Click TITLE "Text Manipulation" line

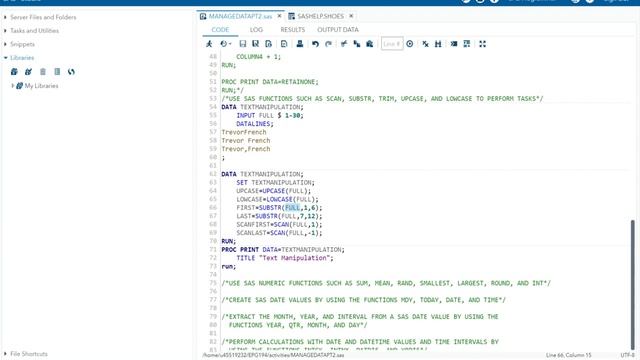coord(285,258)
